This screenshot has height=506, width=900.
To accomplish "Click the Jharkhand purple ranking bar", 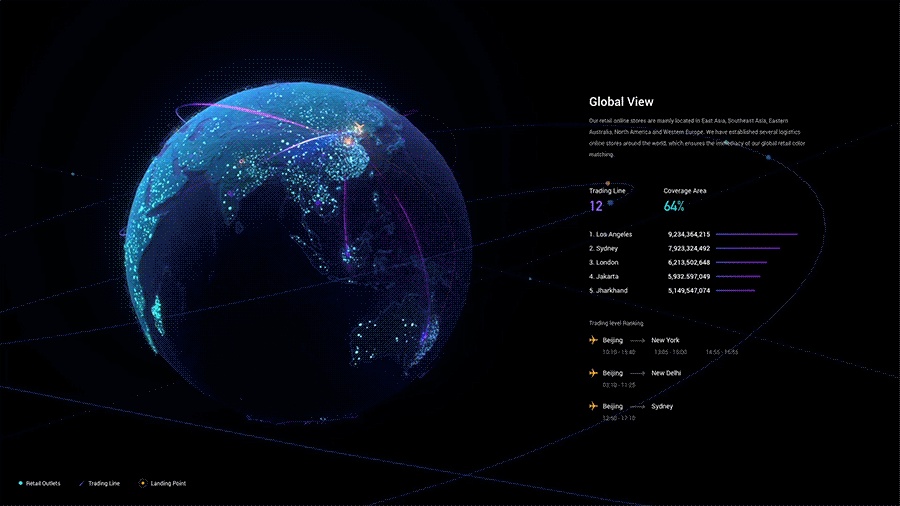I will click(735, 290).
